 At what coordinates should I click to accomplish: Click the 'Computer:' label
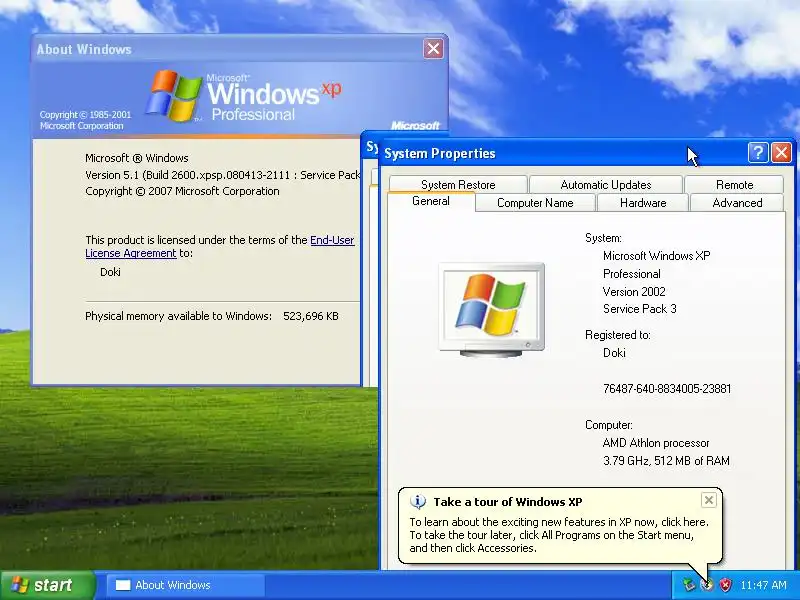tap(609, 425)
